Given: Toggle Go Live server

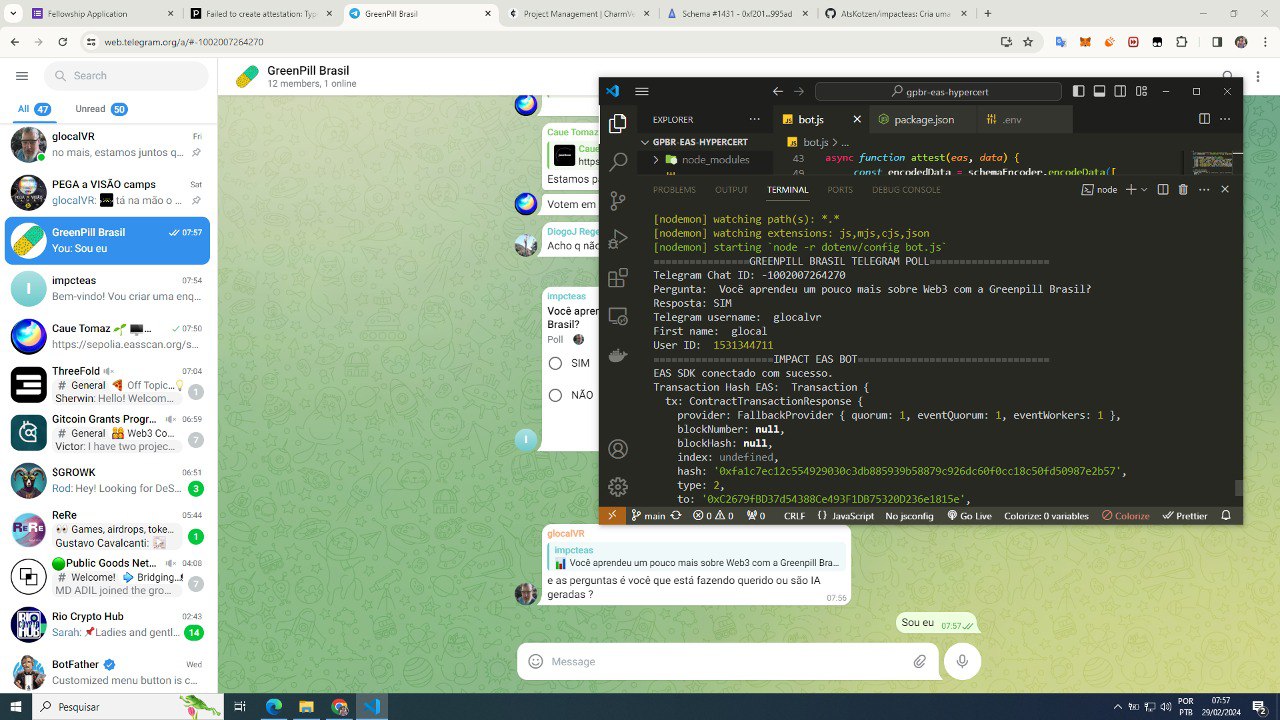Looking at the screenshot, I should [969, 516].
